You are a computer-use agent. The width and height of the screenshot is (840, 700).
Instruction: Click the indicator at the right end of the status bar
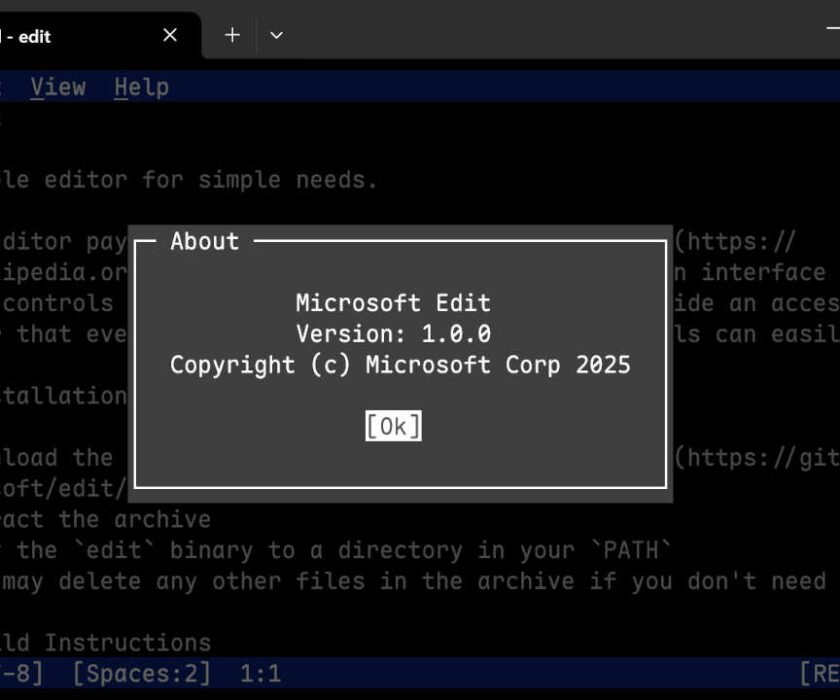[820, 673]
